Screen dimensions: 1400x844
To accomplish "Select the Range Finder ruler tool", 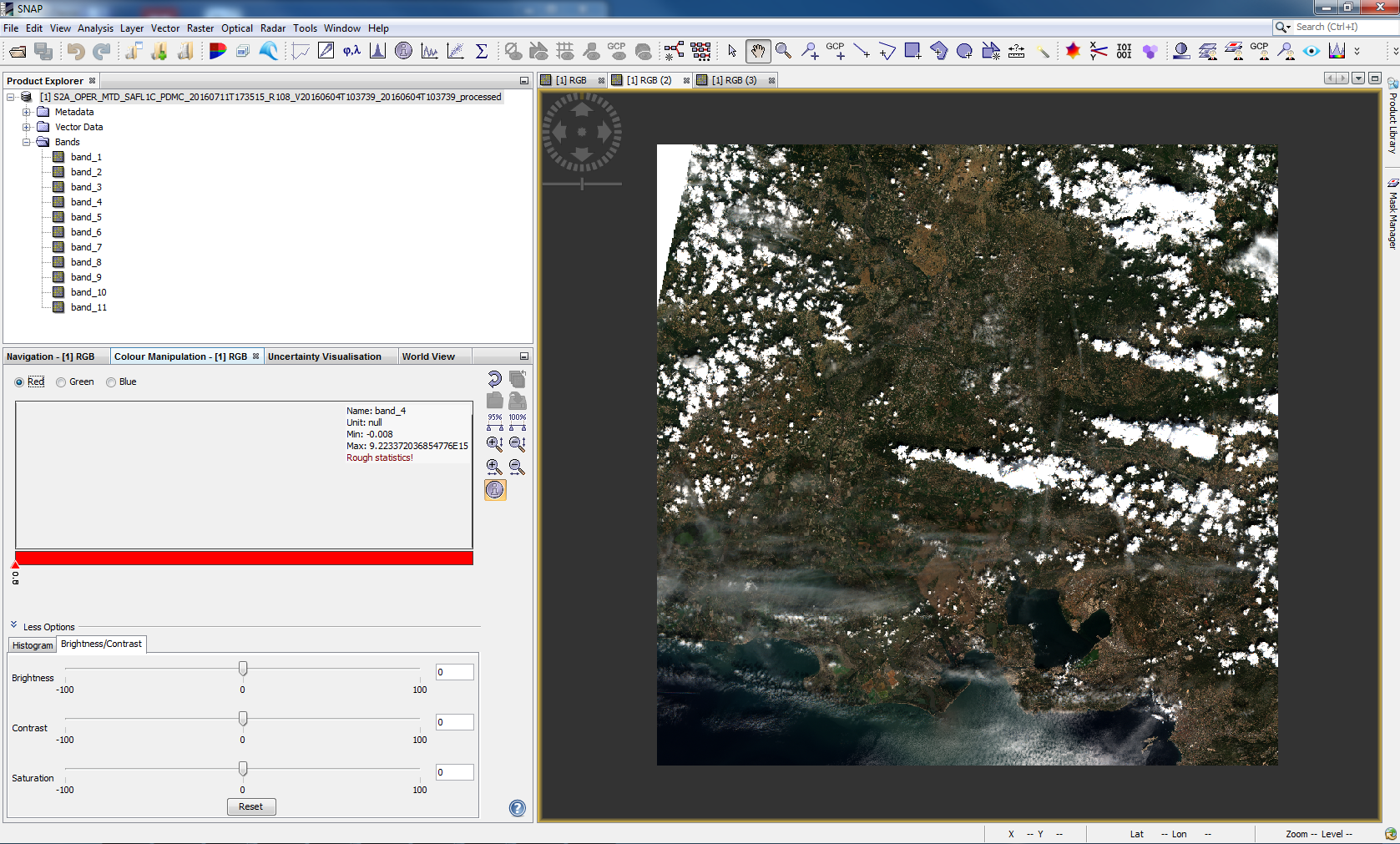I will 1016,52.
